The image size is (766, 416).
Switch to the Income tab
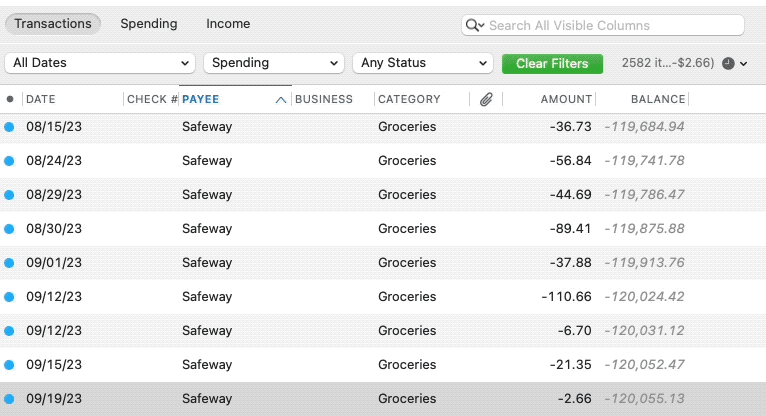pyautogui.click(x=228, y=23)
